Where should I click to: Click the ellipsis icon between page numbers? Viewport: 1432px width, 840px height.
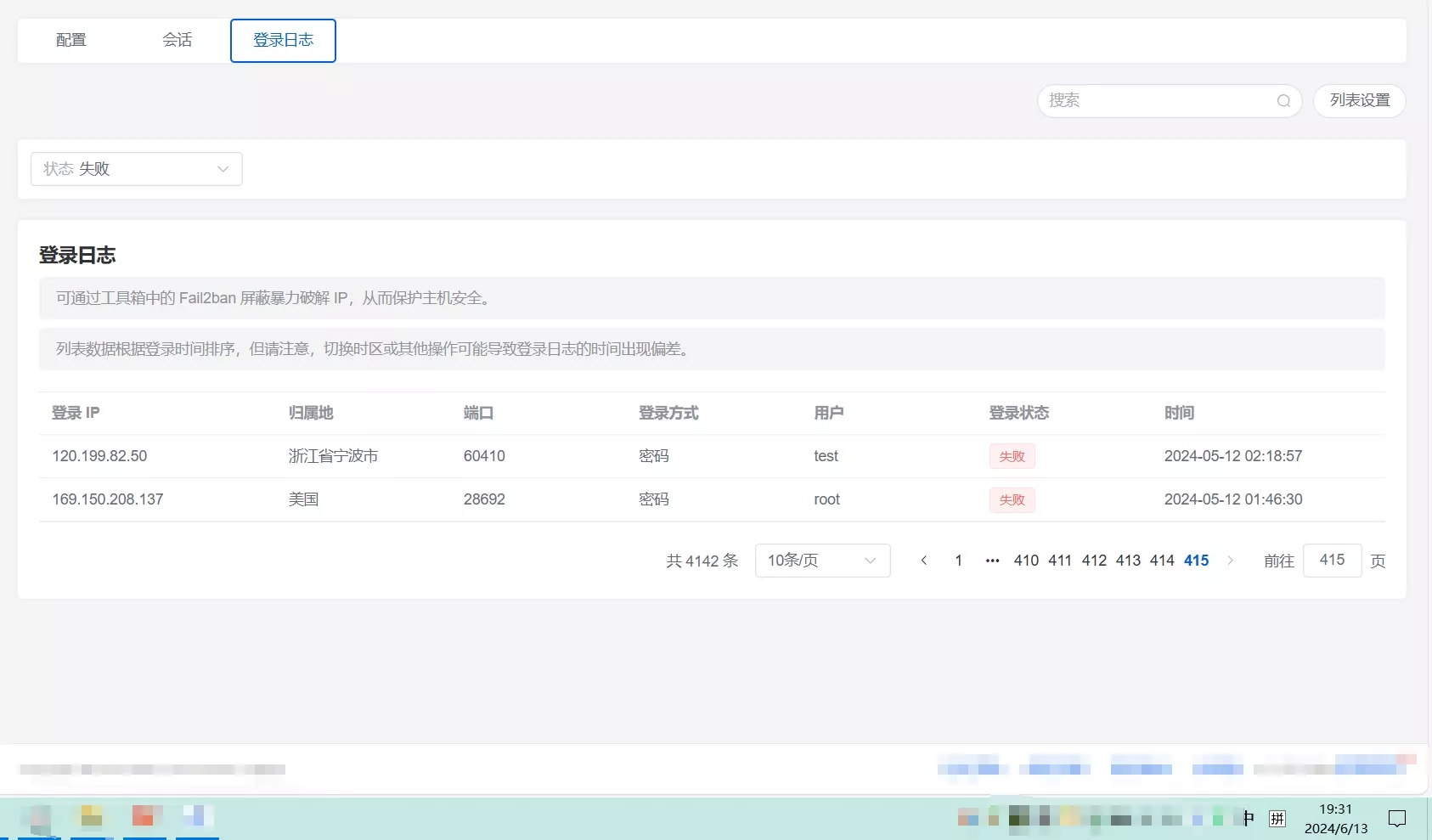coord(992,561)
